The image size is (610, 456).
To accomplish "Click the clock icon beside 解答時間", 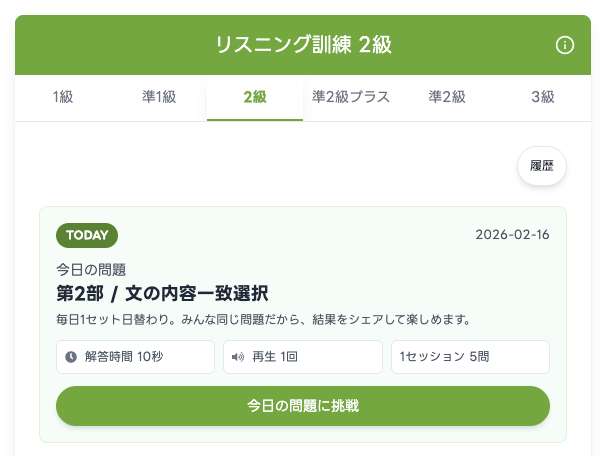I will coord(71,357).
